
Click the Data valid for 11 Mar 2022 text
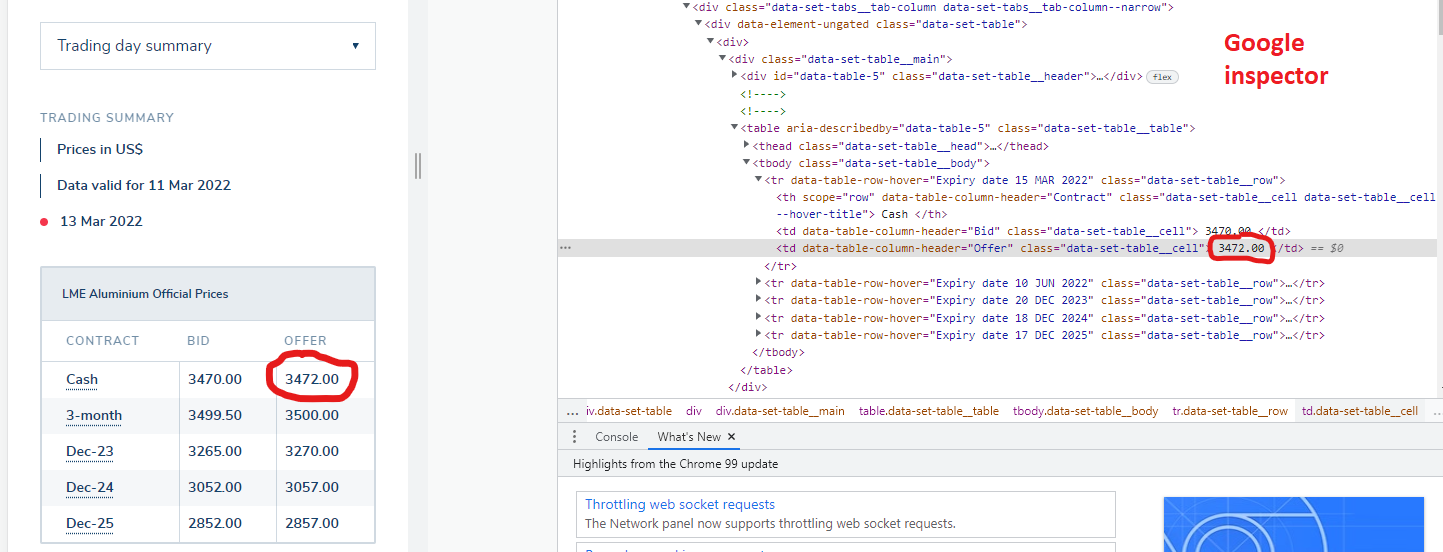click(x=144, y=185)
